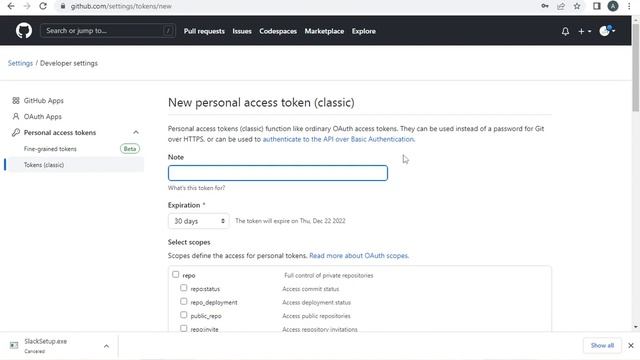Open Issues in top nav
The image size is (640, 360).
click(242, 31)
